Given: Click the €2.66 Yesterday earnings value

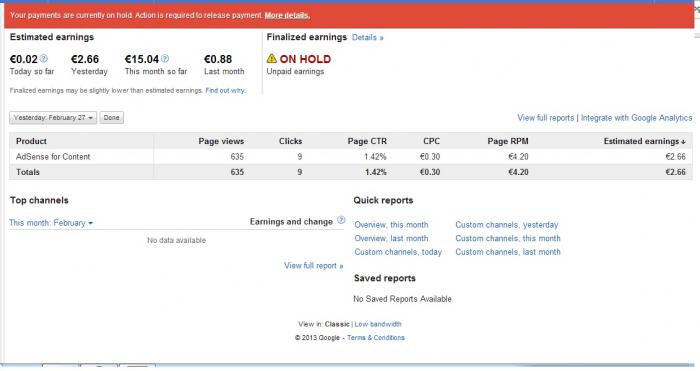Looking at the screenshot, I should tap(85, 59).
